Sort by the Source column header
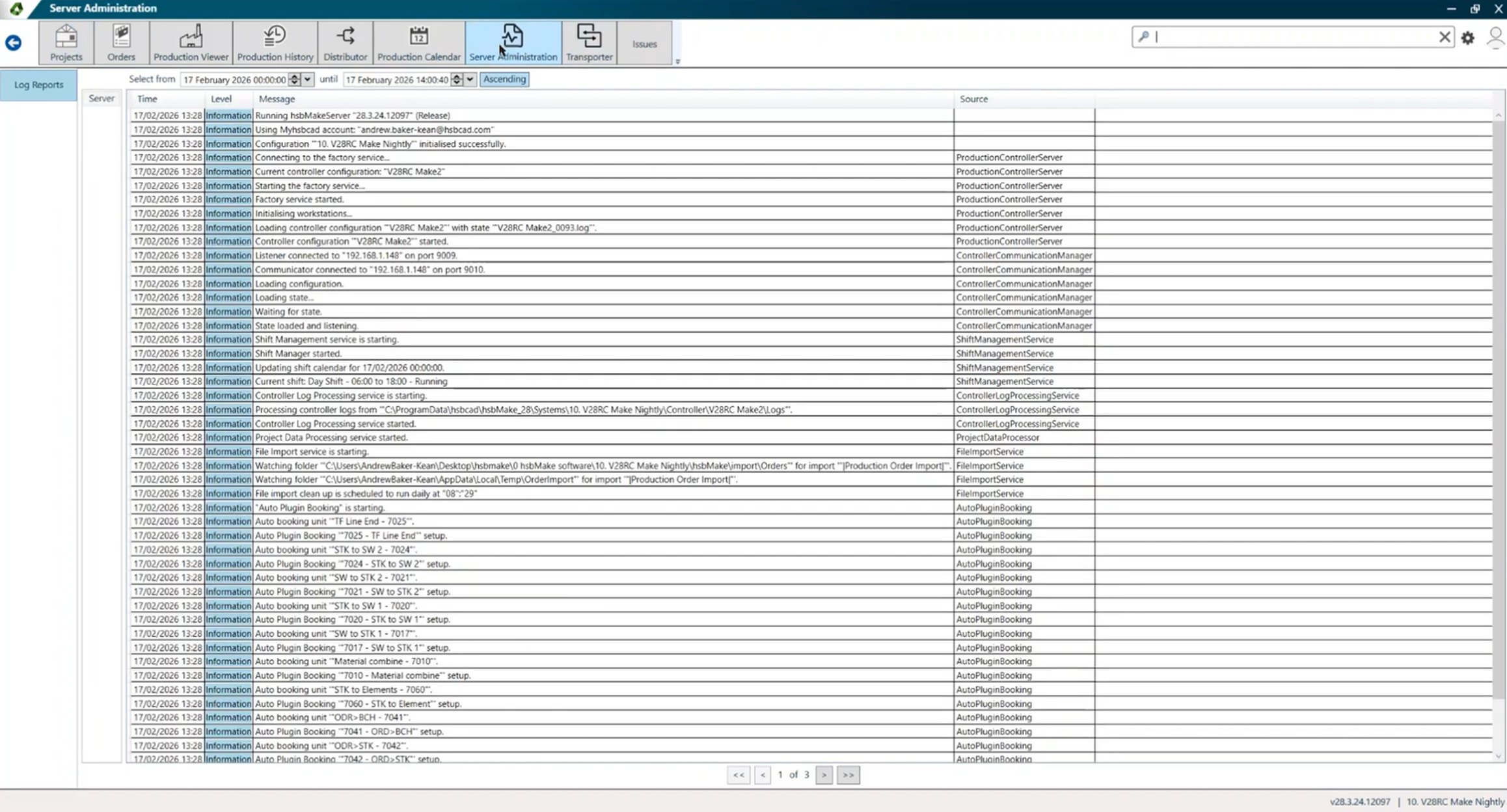 coord(973,99)
